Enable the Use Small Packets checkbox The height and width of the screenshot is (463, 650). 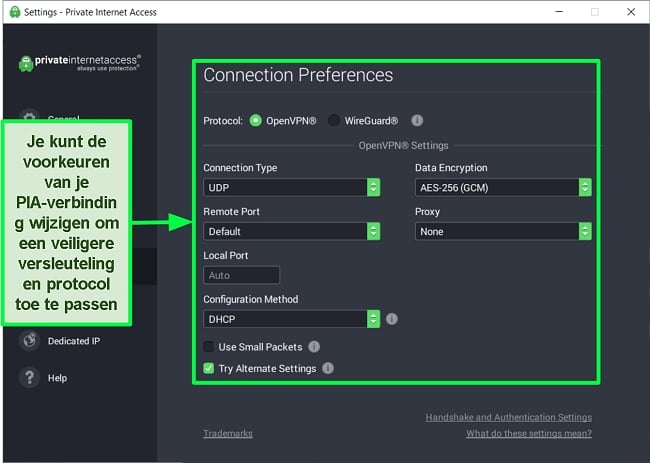[209, 347]
